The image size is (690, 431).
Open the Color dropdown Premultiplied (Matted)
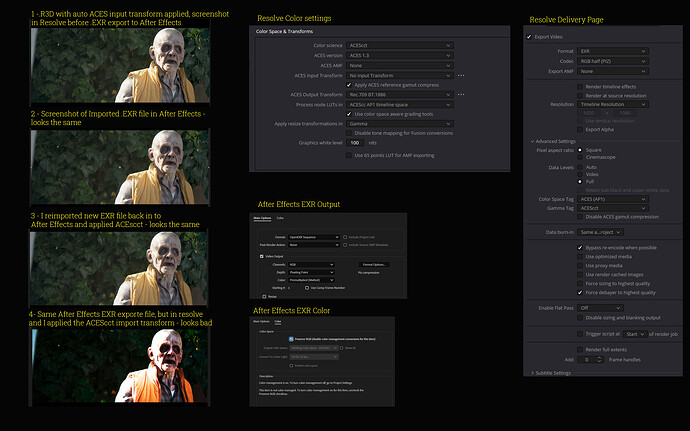[311, 280]
